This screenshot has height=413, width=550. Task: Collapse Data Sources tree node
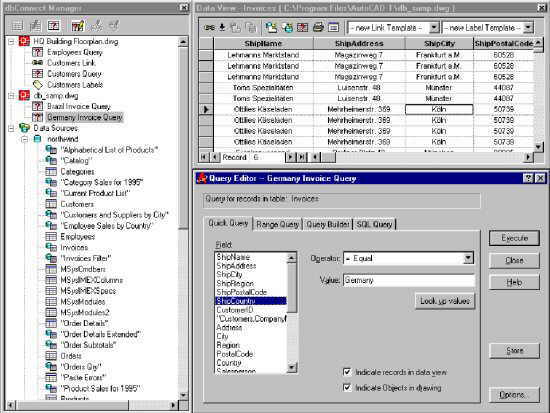coord(11,128)
